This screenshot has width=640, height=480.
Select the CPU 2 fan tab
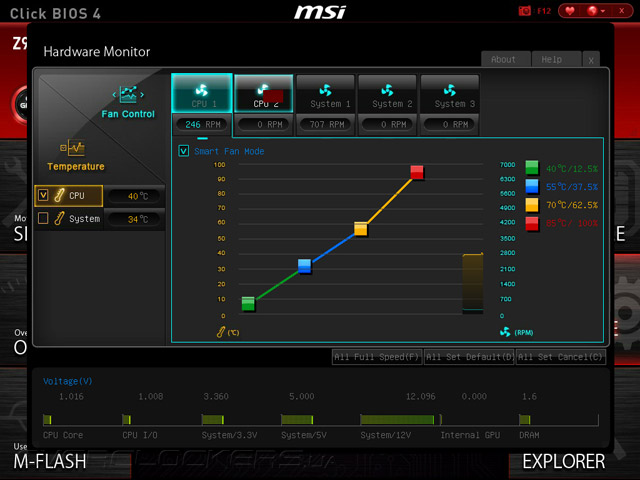pyautogui.click(x=264, y=93)
